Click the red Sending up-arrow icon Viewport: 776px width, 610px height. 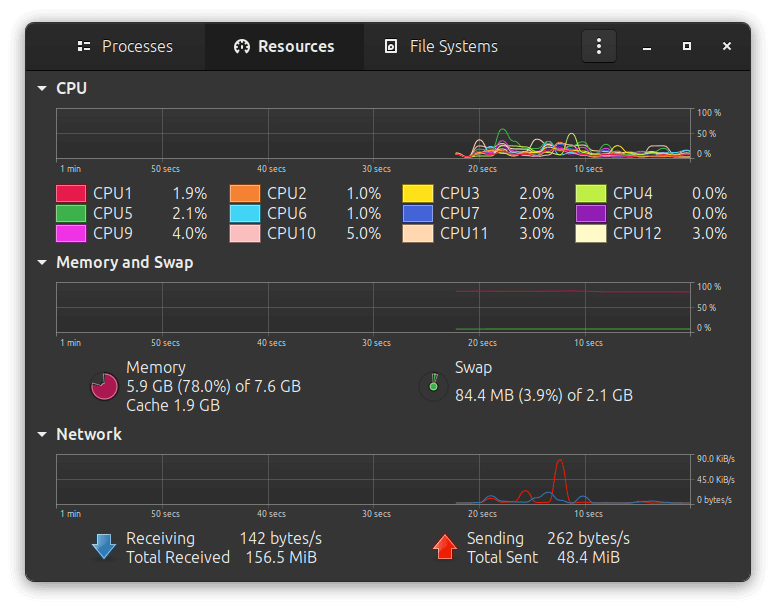(x=444, y=547)
